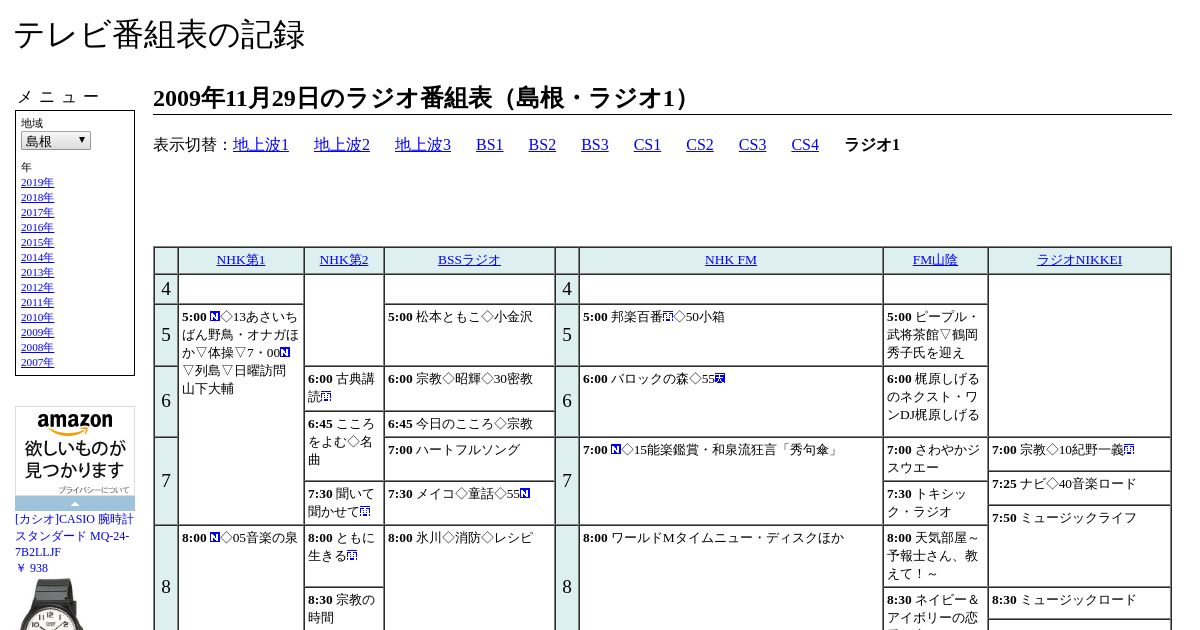Click the icon after 古典講読 in NHK第2
This screenshot has width=1200, height=630.
[x=326, y=397]
